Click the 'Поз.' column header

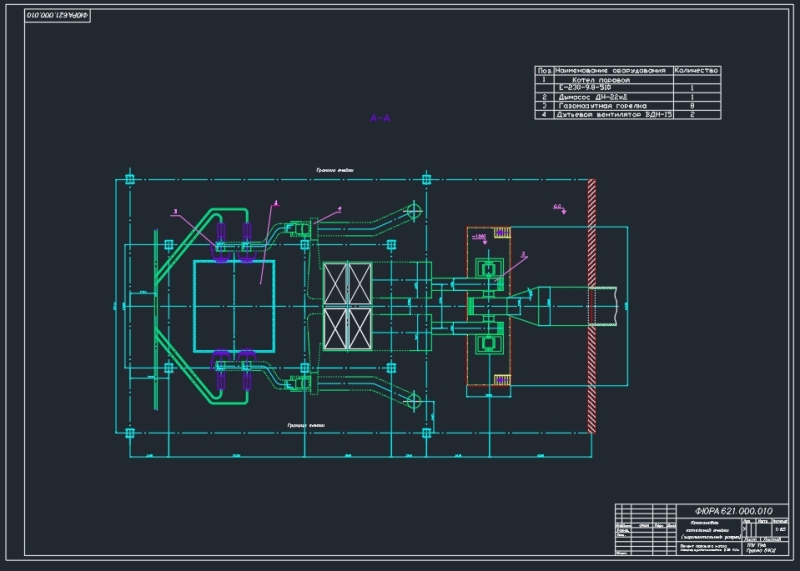(544, 70)
